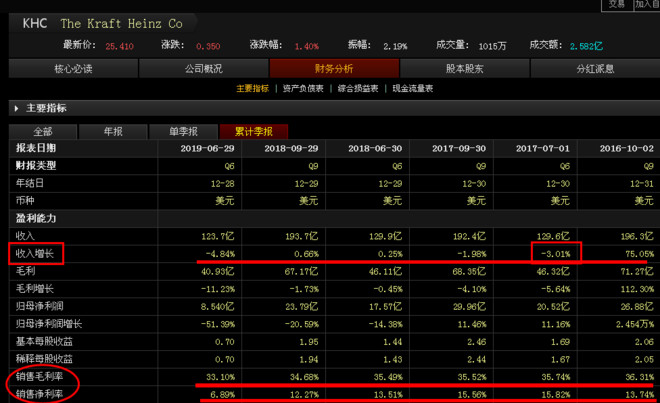
Task: Click the revenue value 123.7亿
Action: point(218,236)
